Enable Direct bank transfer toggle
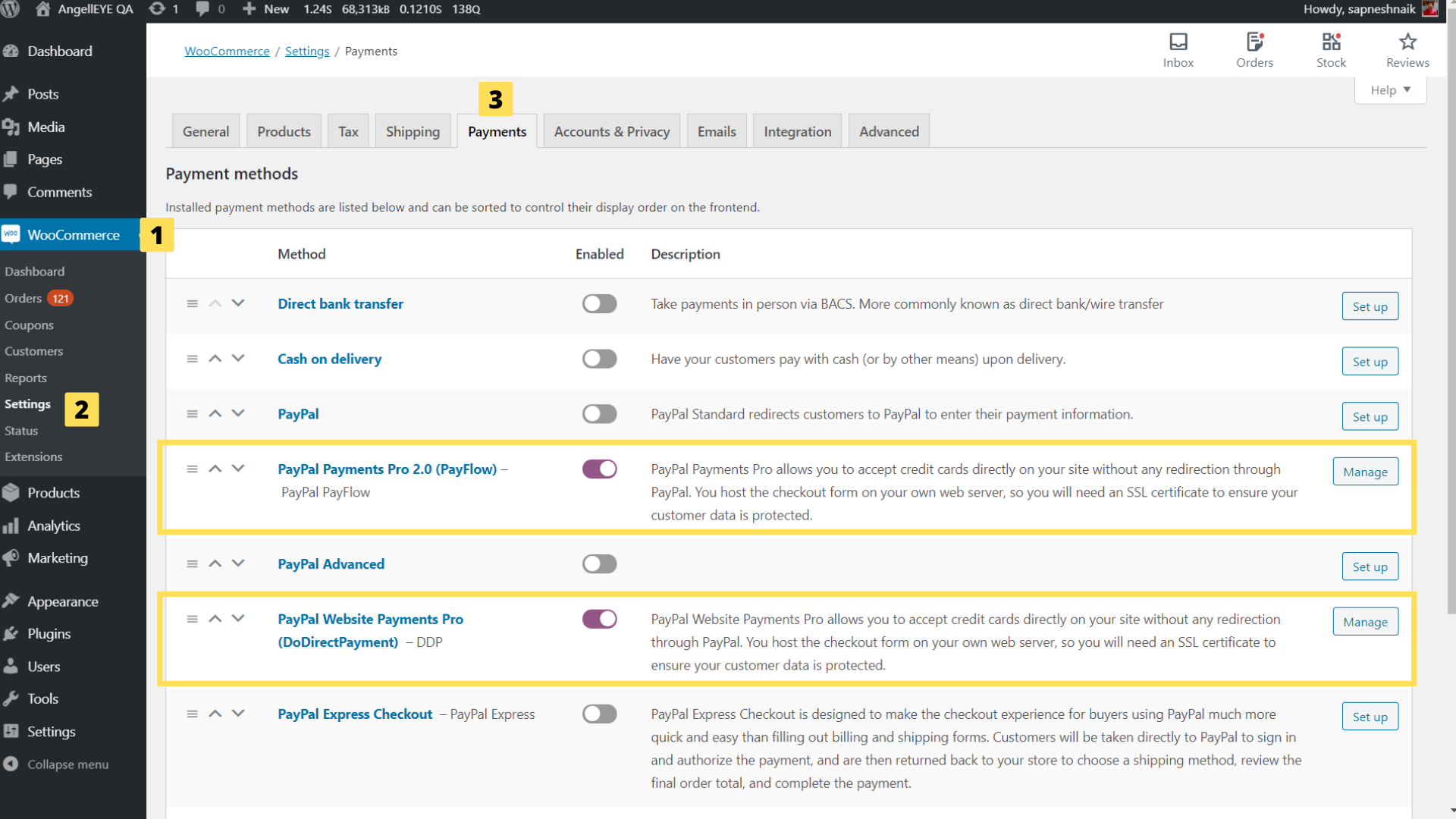Viewport: 1456px width, 819px height. [599, 303]
